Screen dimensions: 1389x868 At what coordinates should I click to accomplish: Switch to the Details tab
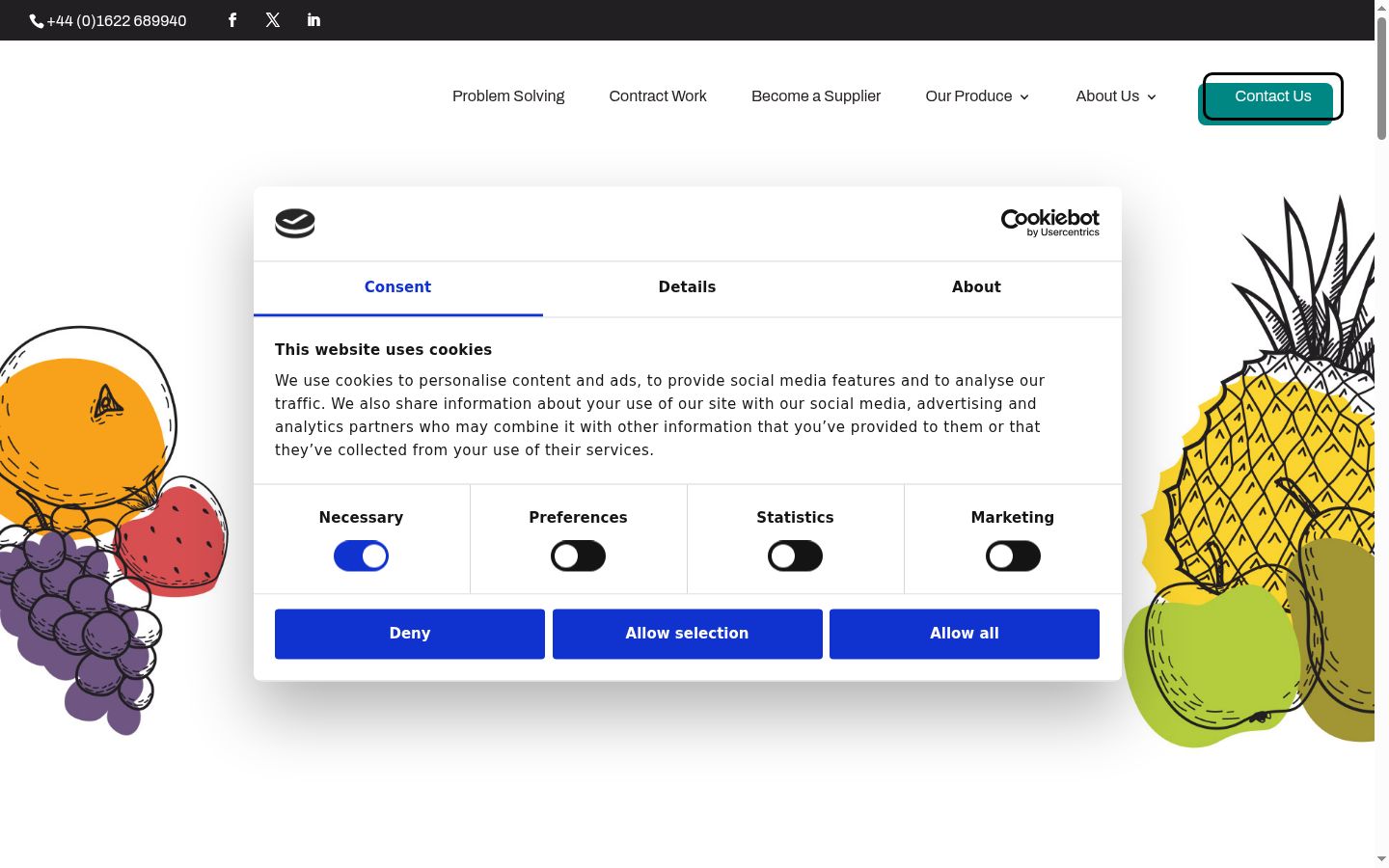pos(687,287)
